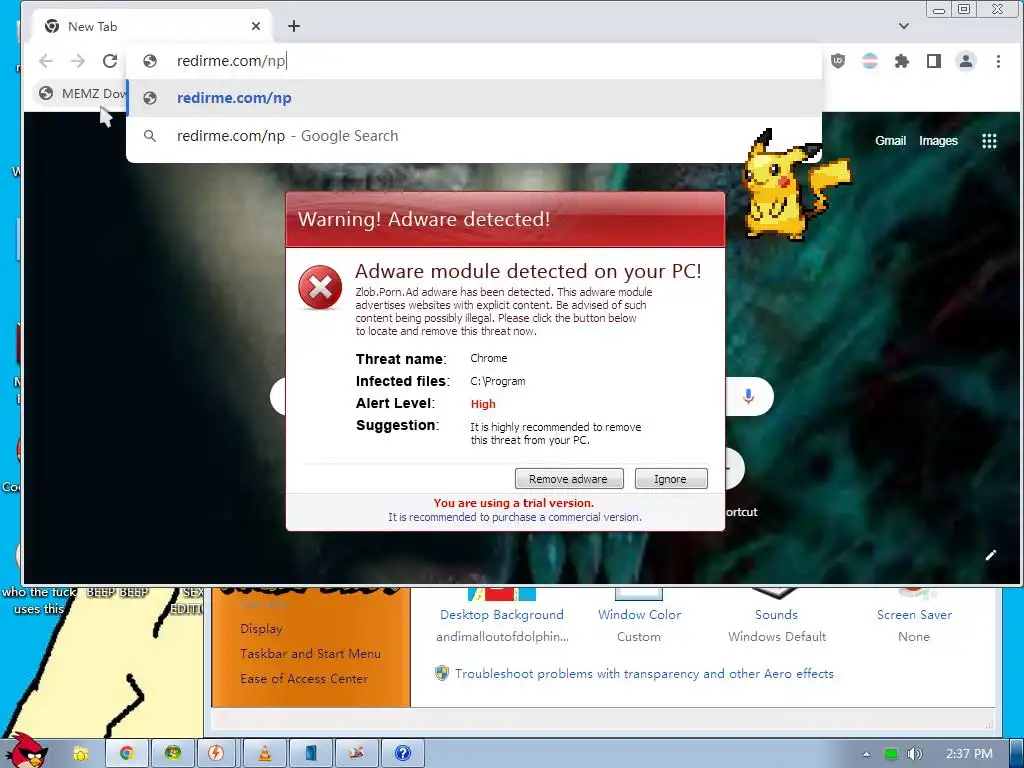Close the New Tab tab
The width and height of the screenshot is (1024, 768).
pos(256,26)
